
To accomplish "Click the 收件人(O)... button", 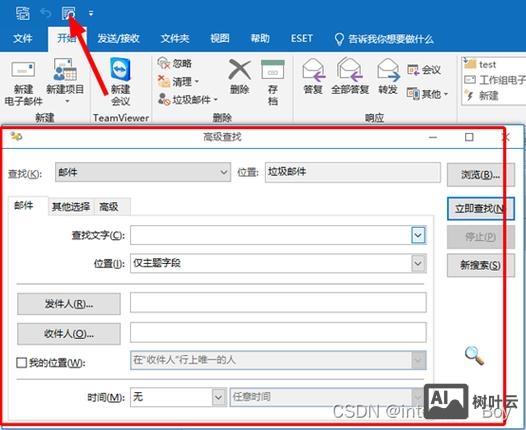I will [69, 334].
